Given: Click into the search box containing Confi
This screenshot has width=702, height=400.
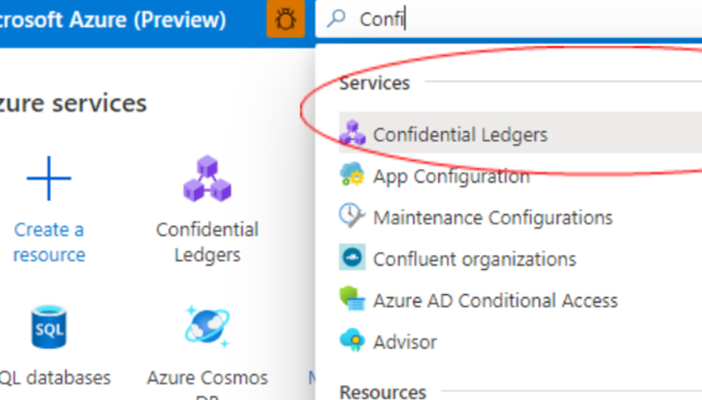Looking at the screenshot, I should 509,19.
